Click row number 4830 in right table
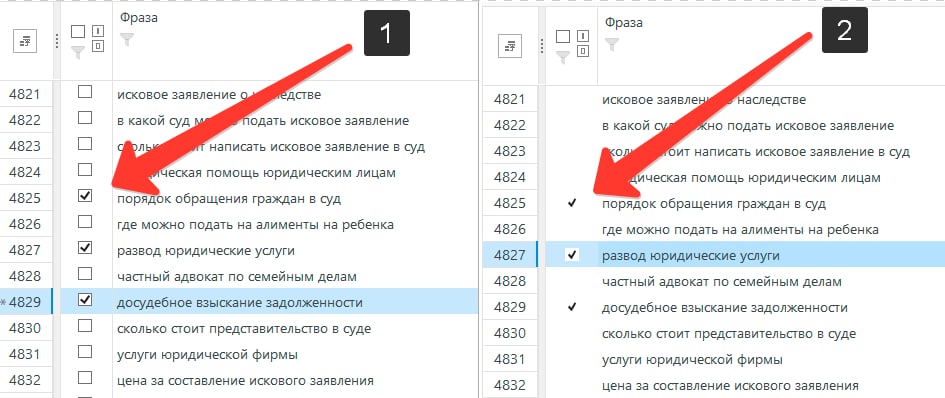The height and width of the screenshot is (398, 945). [510, 333]
